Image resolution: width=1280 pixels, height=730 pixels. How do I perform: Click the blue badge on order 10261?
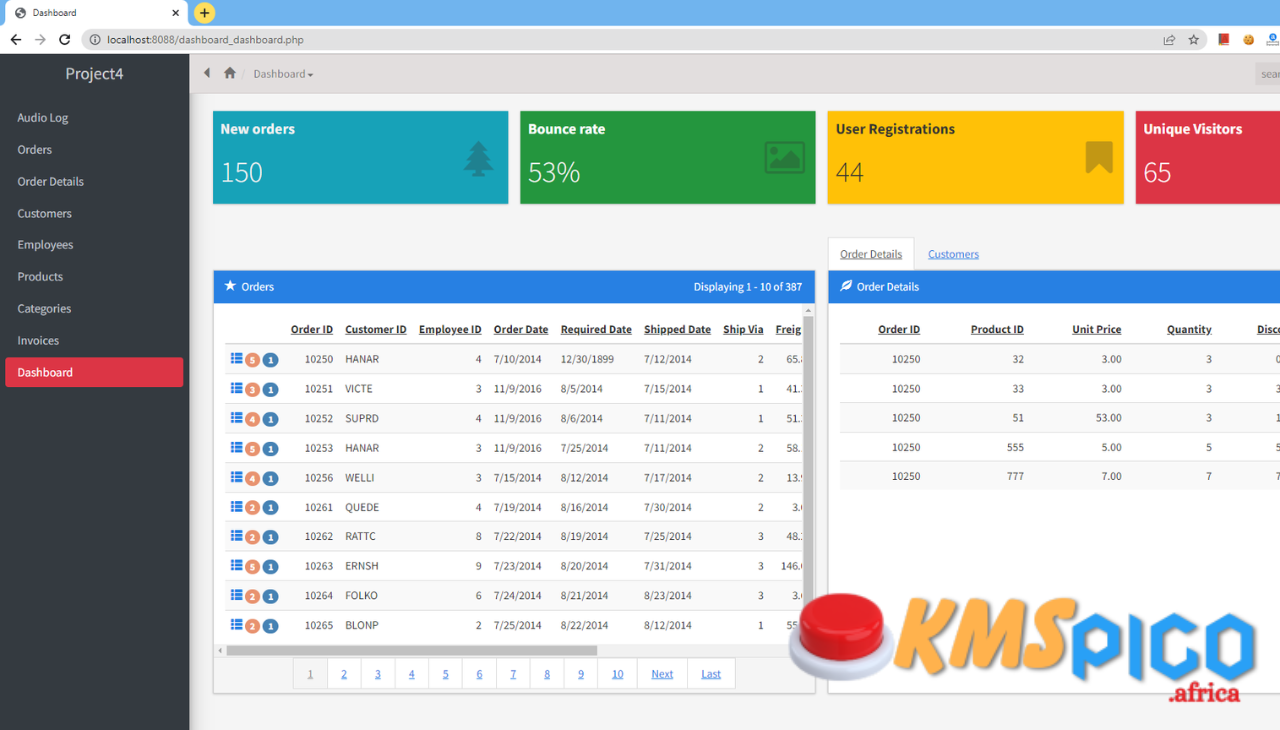pyautogui.click(x=270, y=508)
